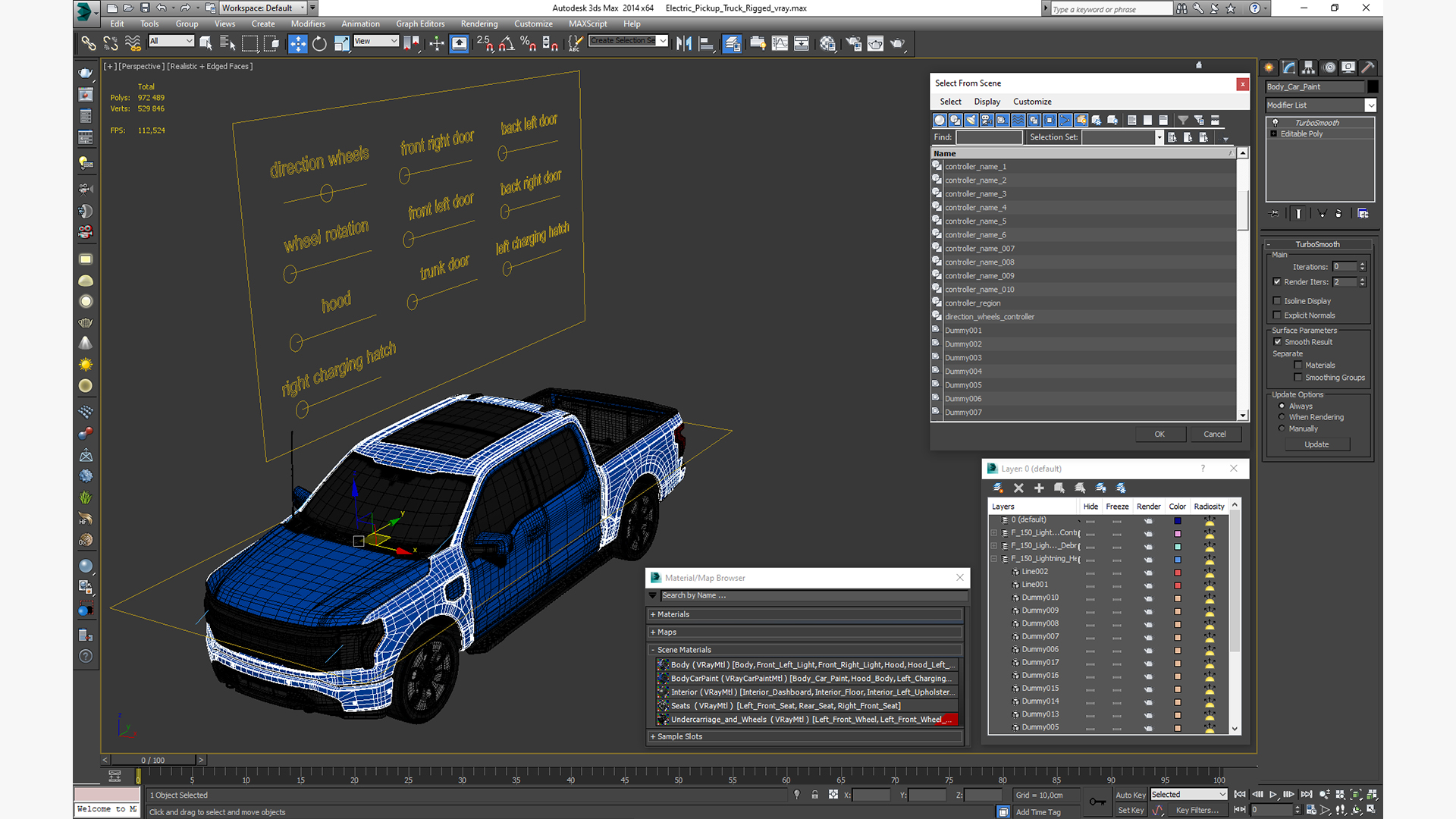Viewport: 1456px width, 819px height.
Task: Click the Select by Name icon
Action: 227,43
